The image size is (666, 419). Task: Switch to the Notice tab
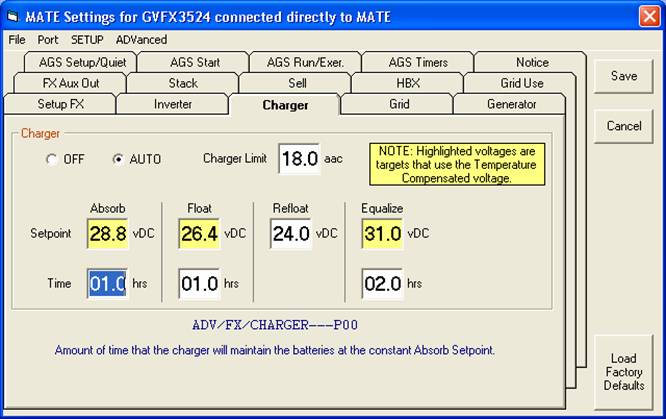pyautogui.click(x=532, y=62)
